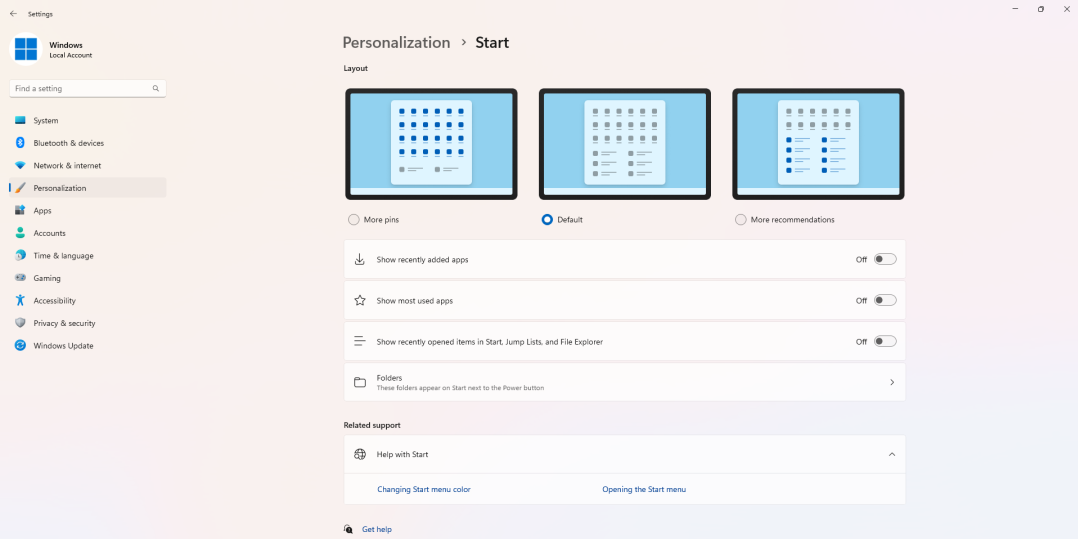Click the Accessibility icon in sidebar

click(x=20, y=301)
